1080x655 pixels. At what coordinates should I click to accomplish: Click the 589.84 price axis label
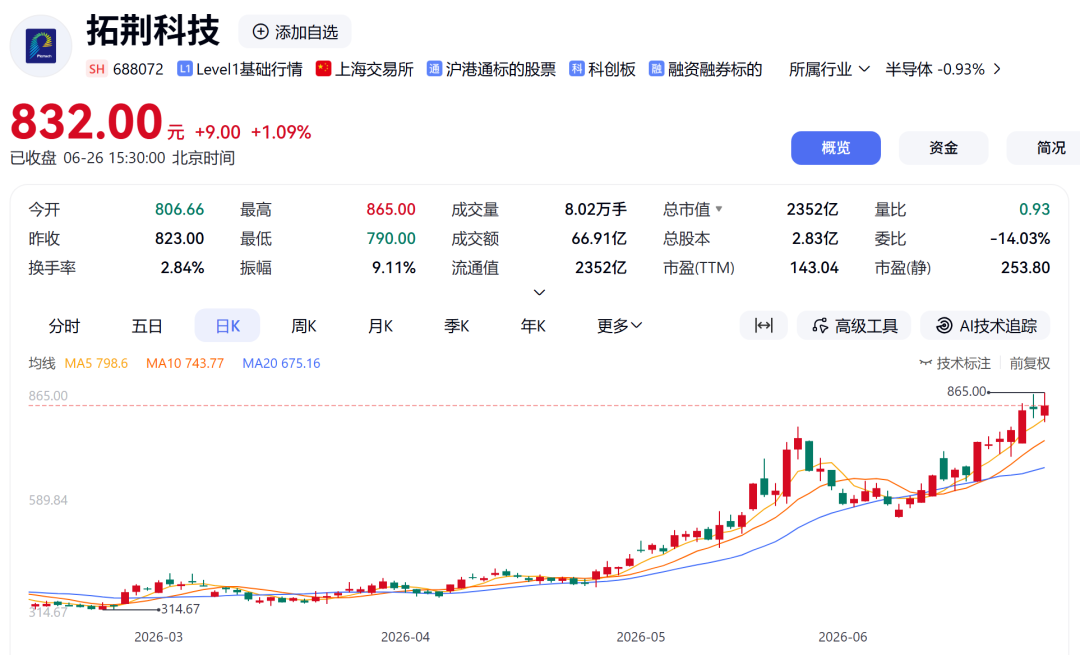48,500
